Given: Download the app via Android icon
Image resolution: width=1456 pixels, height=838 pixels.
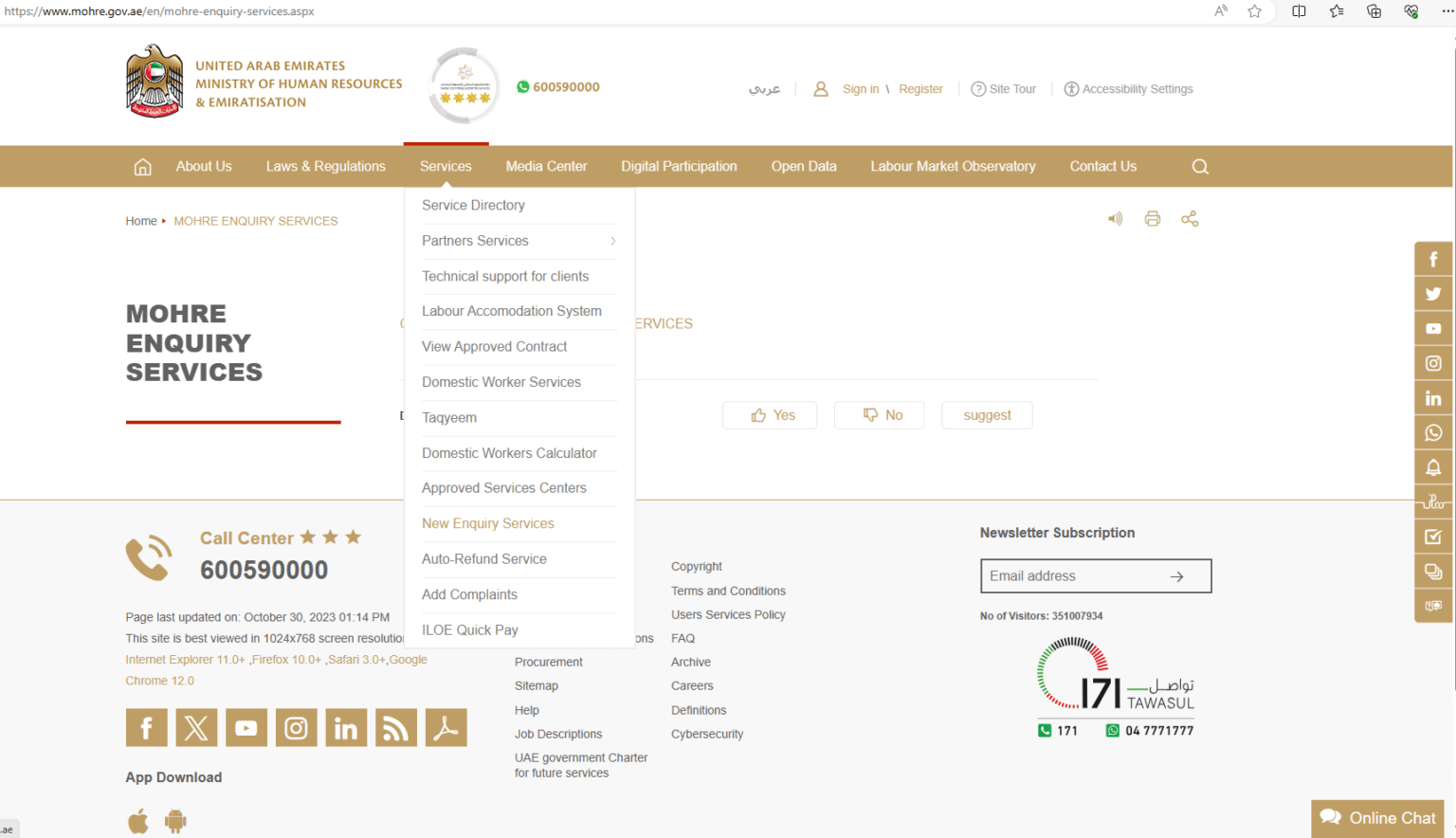Looking at the screenshot, I should [176, 819].
